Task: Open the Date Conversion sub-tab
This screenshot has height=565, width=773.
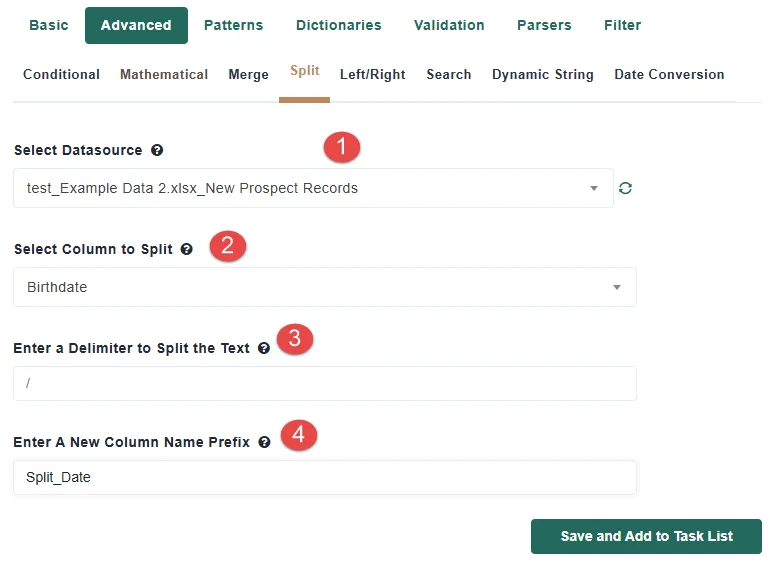Action: pyautogui.click(x=669, y=74)
